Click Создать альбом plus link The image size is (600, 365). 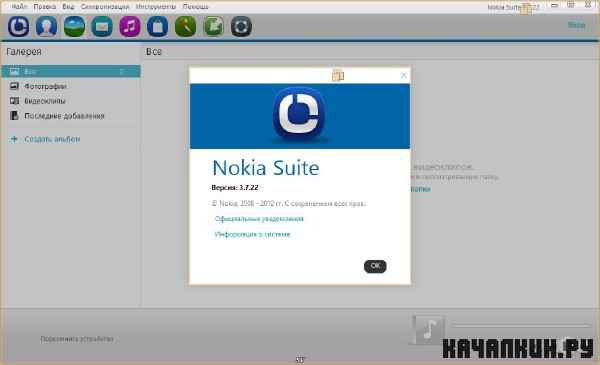click(x=45, y=139)
